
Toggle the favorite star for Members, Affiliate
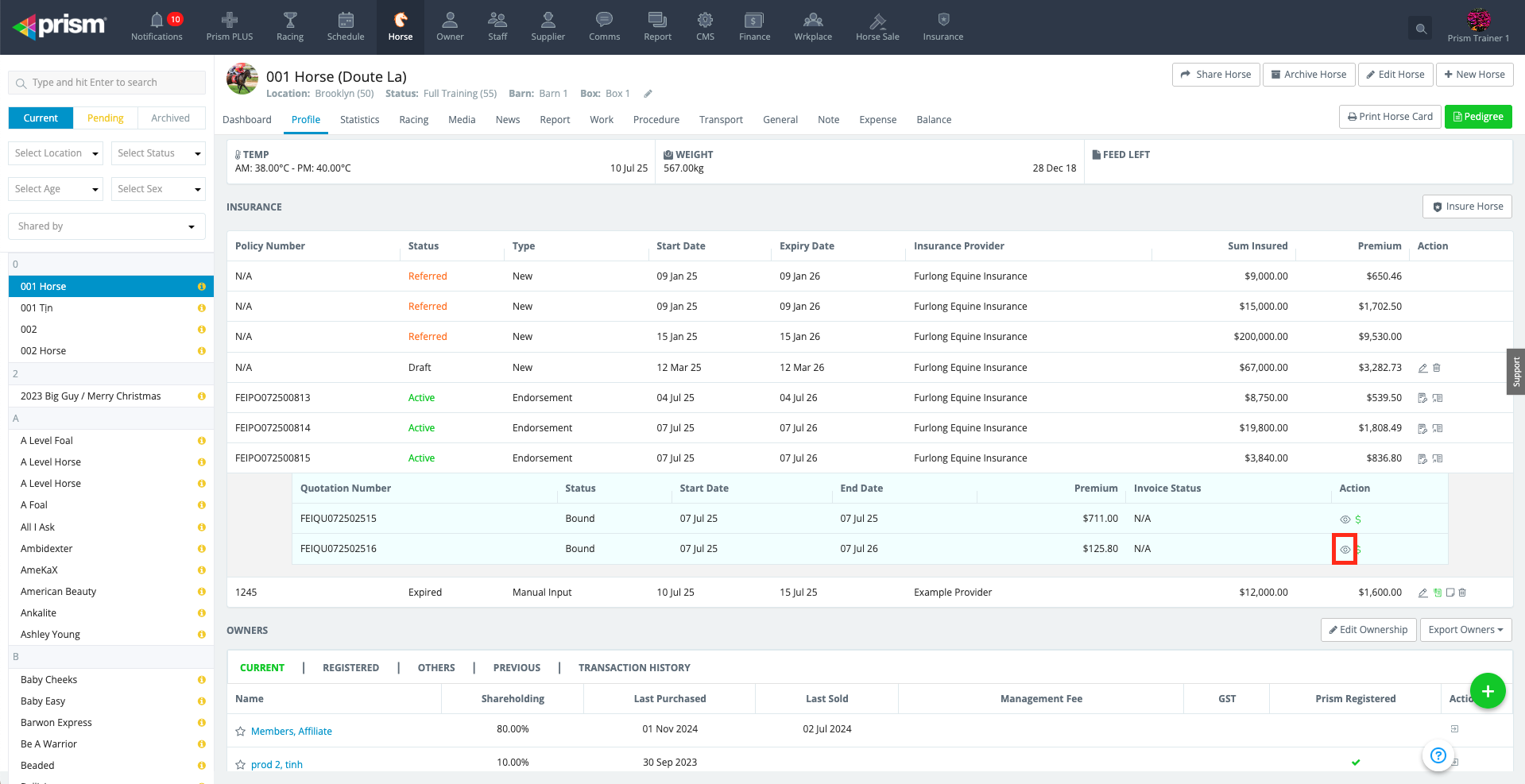pos(240,732)
